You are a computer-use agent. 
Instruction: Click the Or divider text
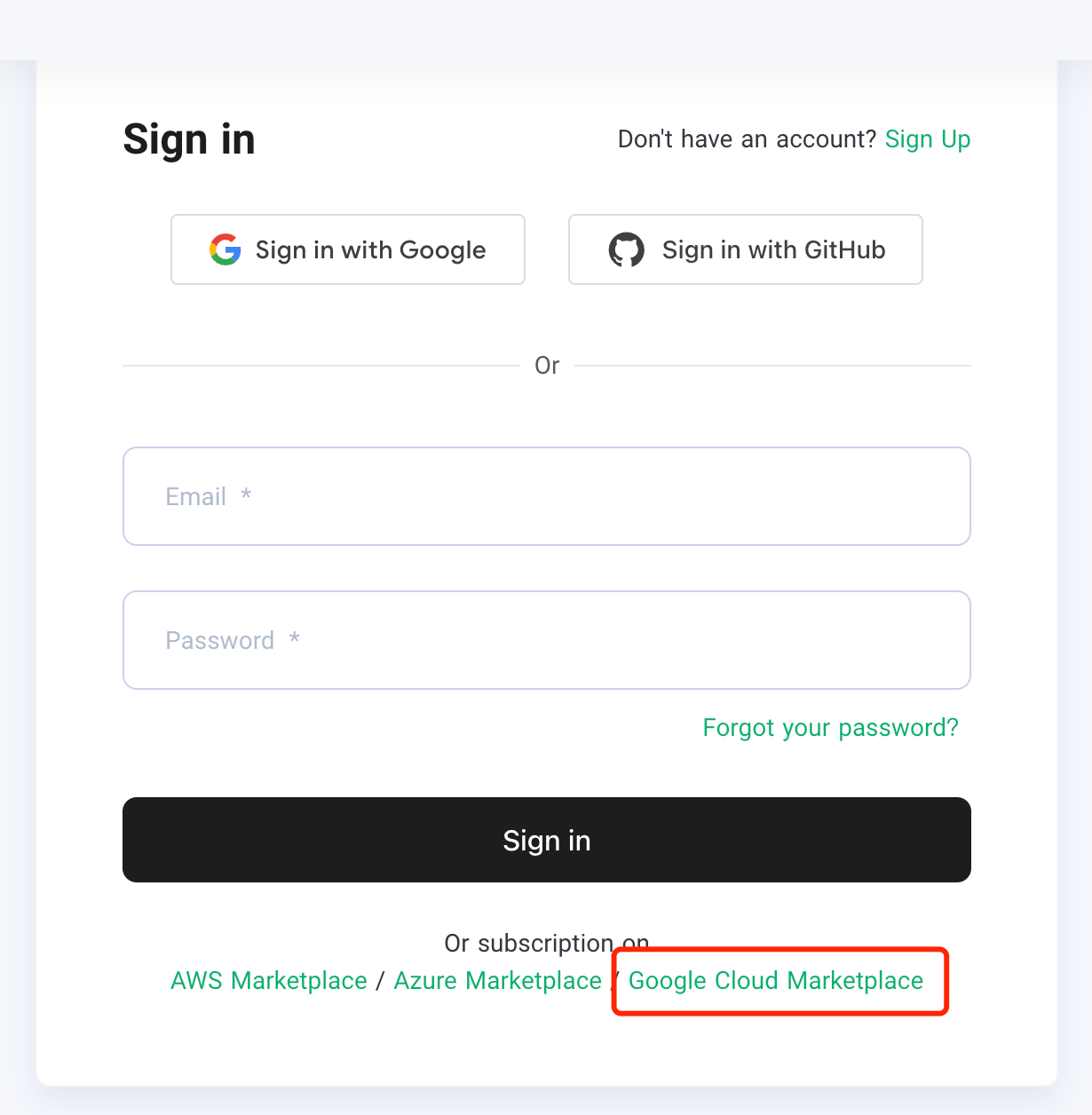[x=547, y=366]
